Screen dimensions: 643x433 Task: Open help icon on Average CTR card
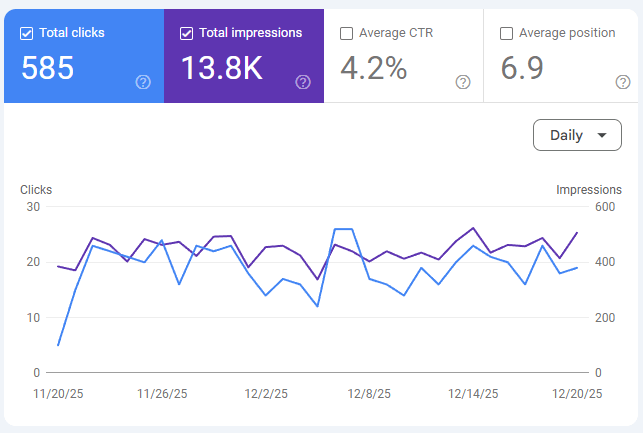[463, 82]
